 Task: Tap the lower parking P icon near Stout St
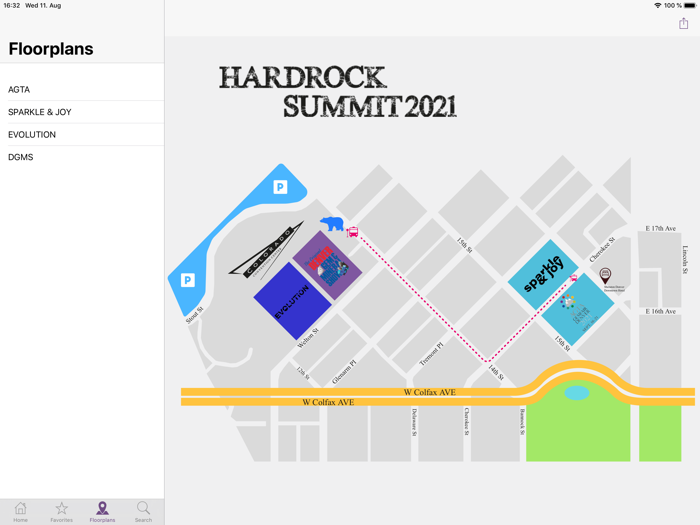tap(188, 280)
